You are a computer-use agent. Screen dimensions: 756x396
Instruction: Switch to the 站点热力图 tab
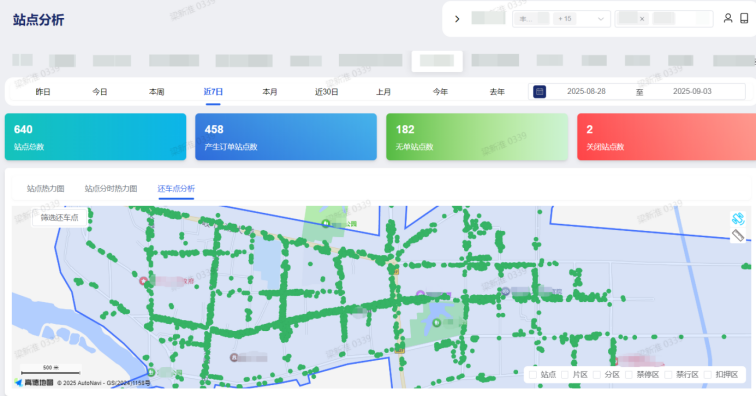(x=45, y=189)
